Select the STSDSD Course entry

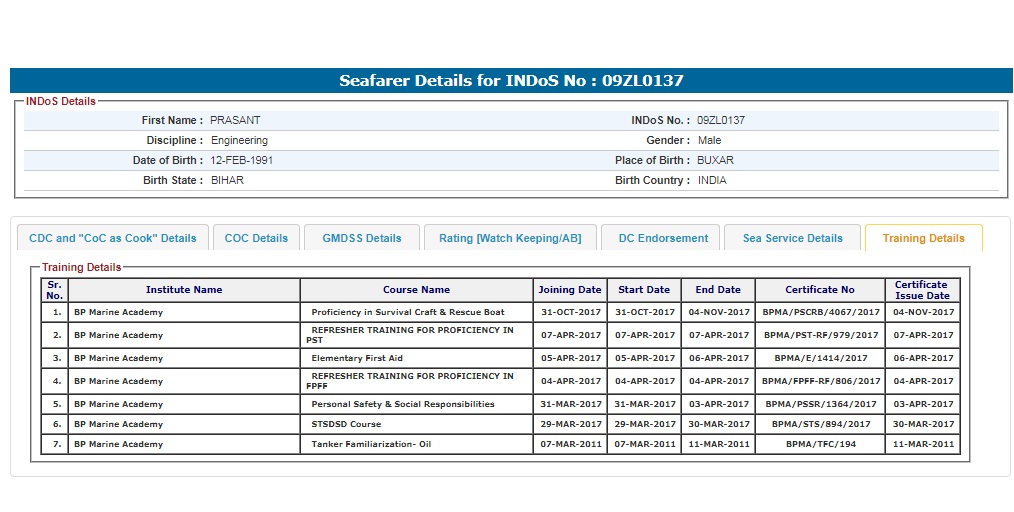pyautogui.click(x=346, y=424)
